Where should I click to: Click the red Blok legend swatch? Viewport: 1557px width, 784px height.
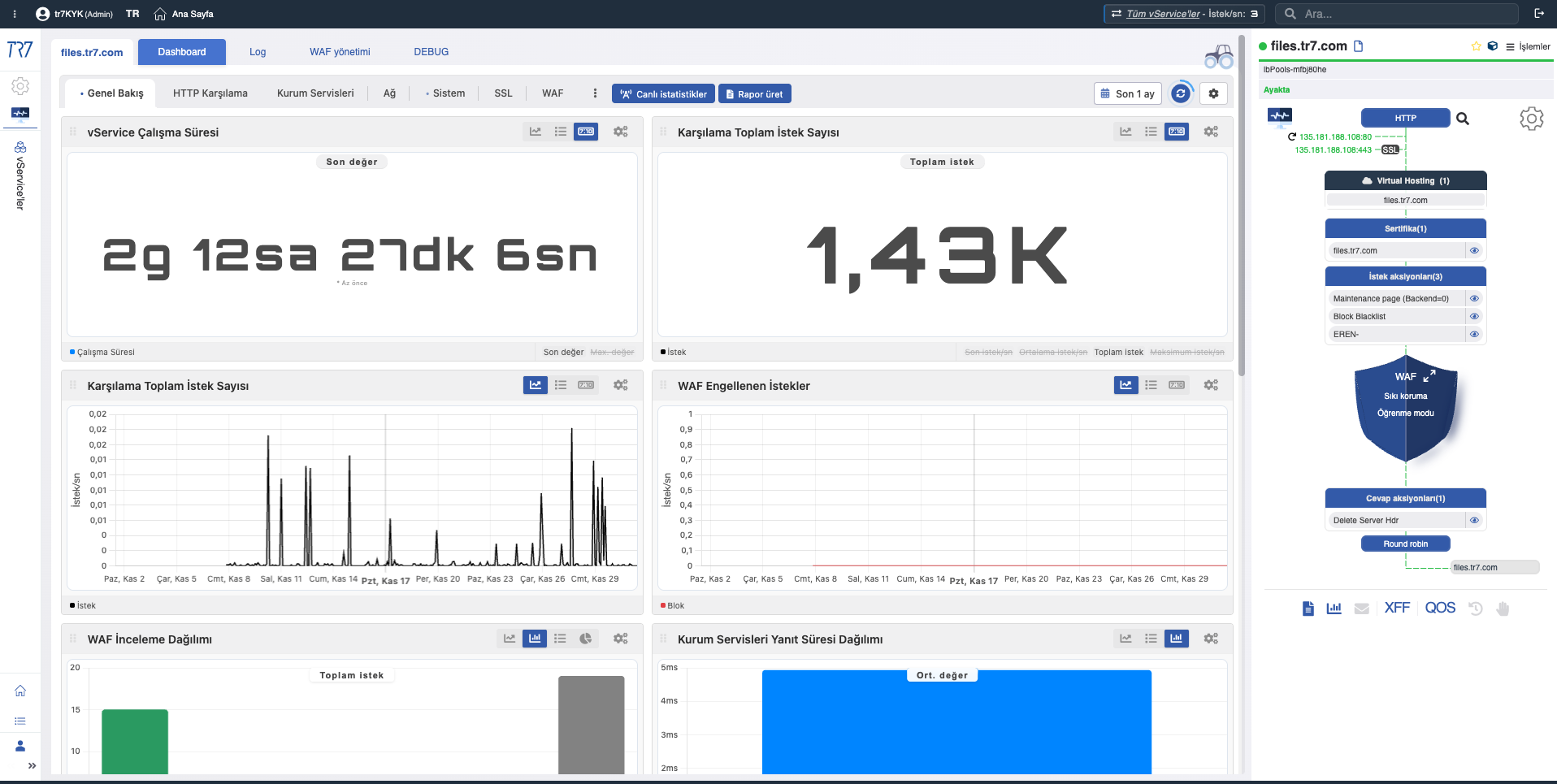pyautogui.click(x=663, y=605)
